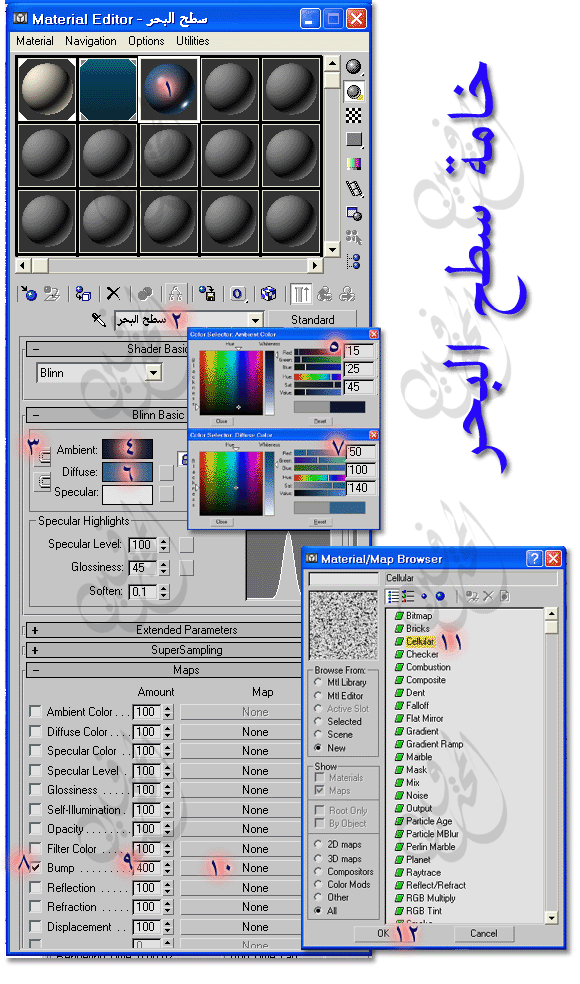The image size is (580, 984).
Task: Select the 3D maps radio button
Action: (x=319, y=858)
